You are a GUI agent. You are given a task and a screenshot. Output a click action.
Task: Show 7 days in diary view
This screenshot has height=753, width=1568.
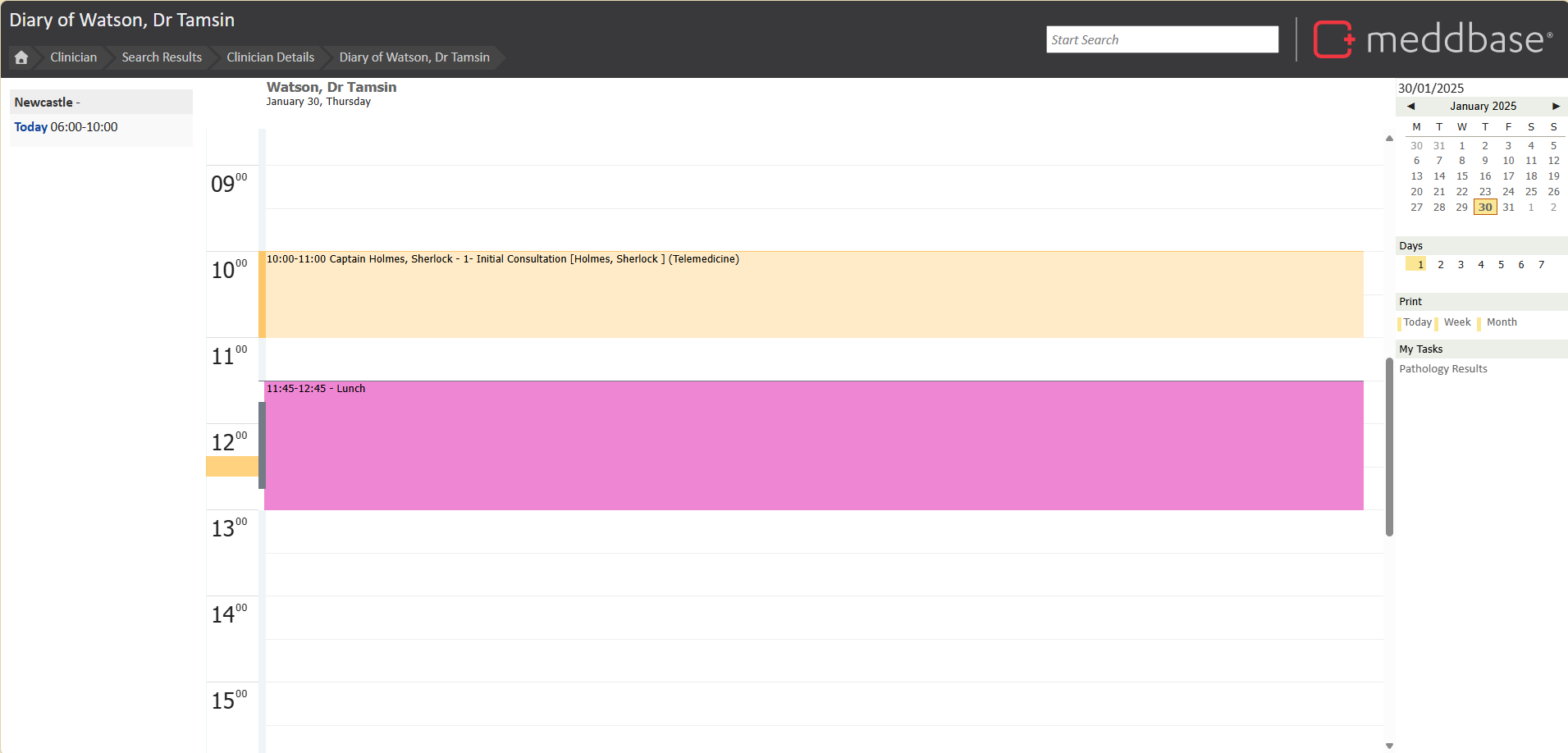1541,265
